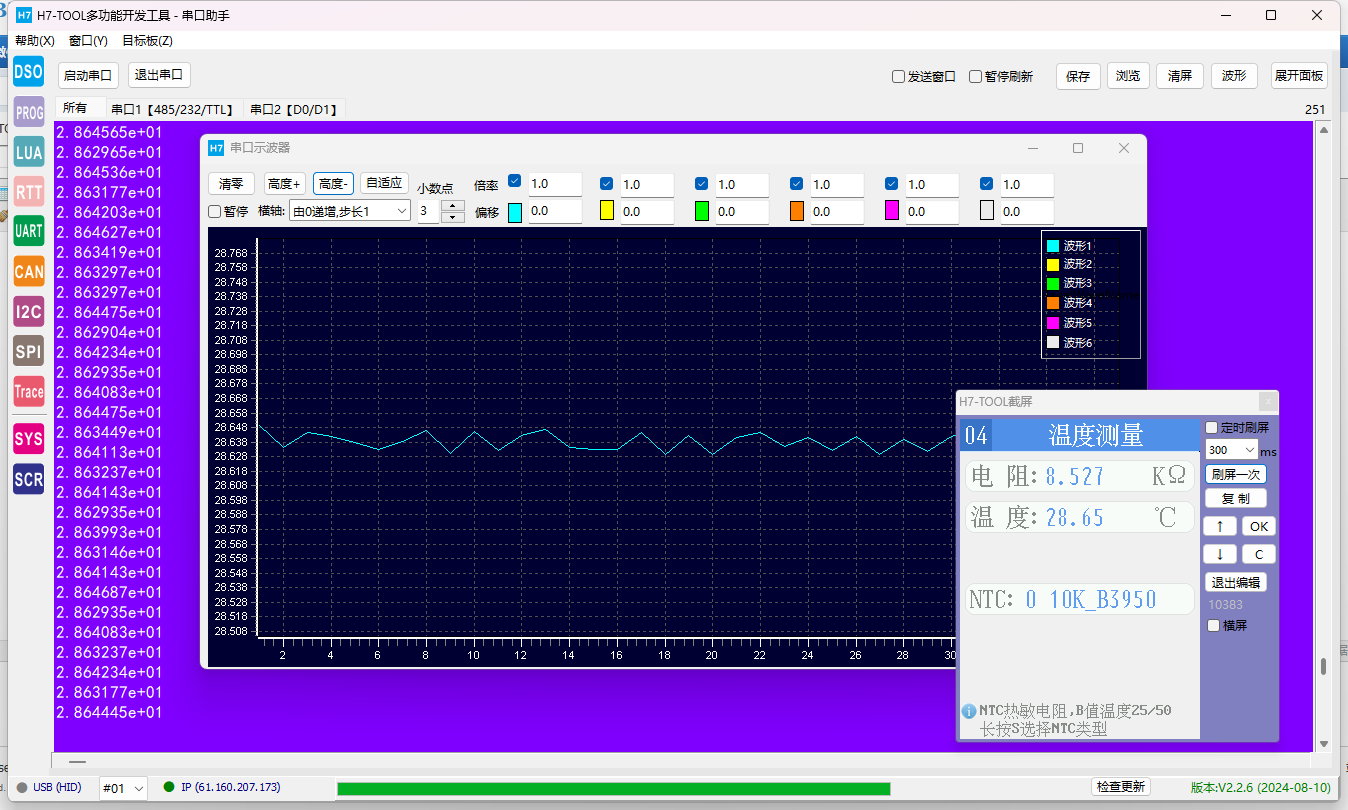This screenshot has width=1348, height=810.
Task: Open the RTT viewer tool
Action: (x=29, y=191)
